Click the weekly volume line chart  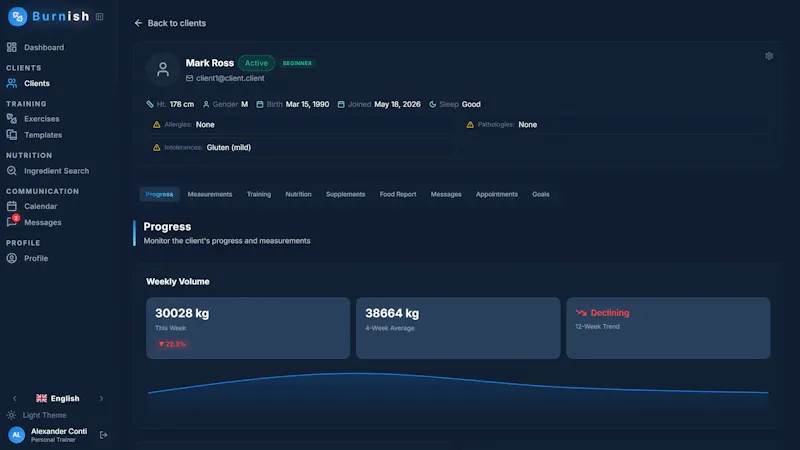point(458,391)
